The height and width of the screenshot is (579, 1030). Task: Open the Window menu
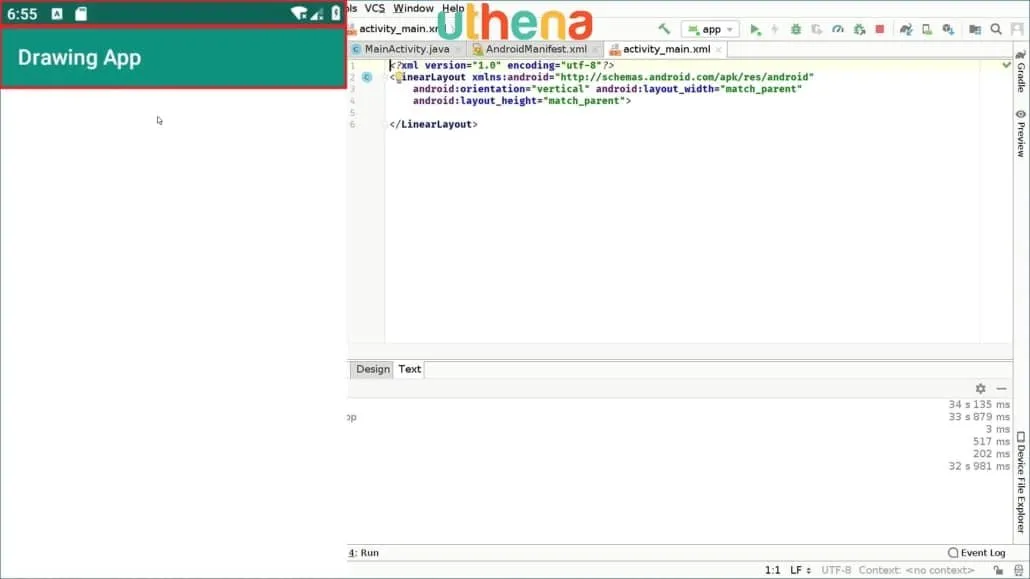pos(413,9)
